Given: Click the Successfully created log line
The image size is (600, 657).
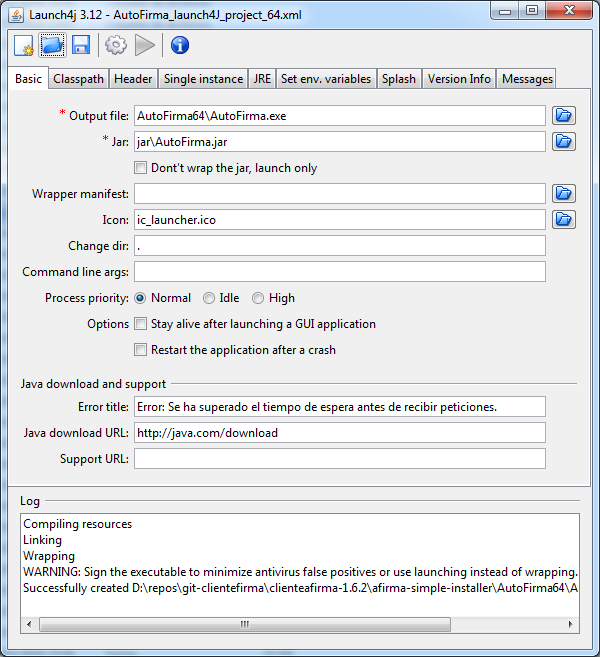Looking at the screenshot, I should coord(300,588).
